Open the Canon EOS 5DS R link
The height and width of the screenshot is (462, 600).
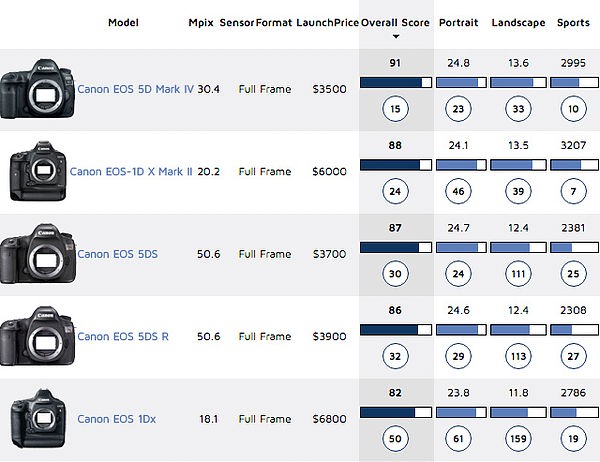[x=123, y=336]
